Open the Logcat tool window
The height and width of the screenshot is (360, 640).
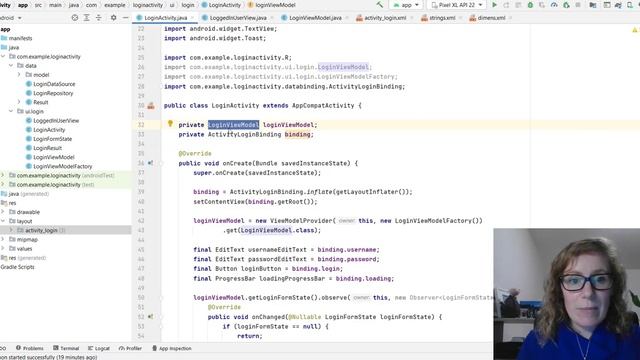[99, 348]
